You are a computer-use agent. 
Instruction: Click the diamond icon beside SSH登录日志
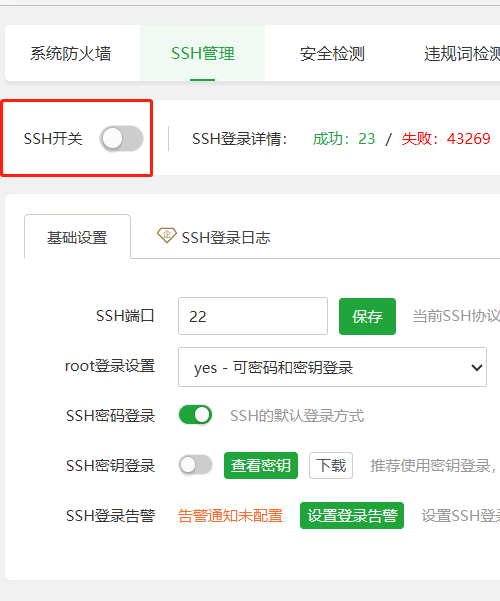[x=167, y=235]
